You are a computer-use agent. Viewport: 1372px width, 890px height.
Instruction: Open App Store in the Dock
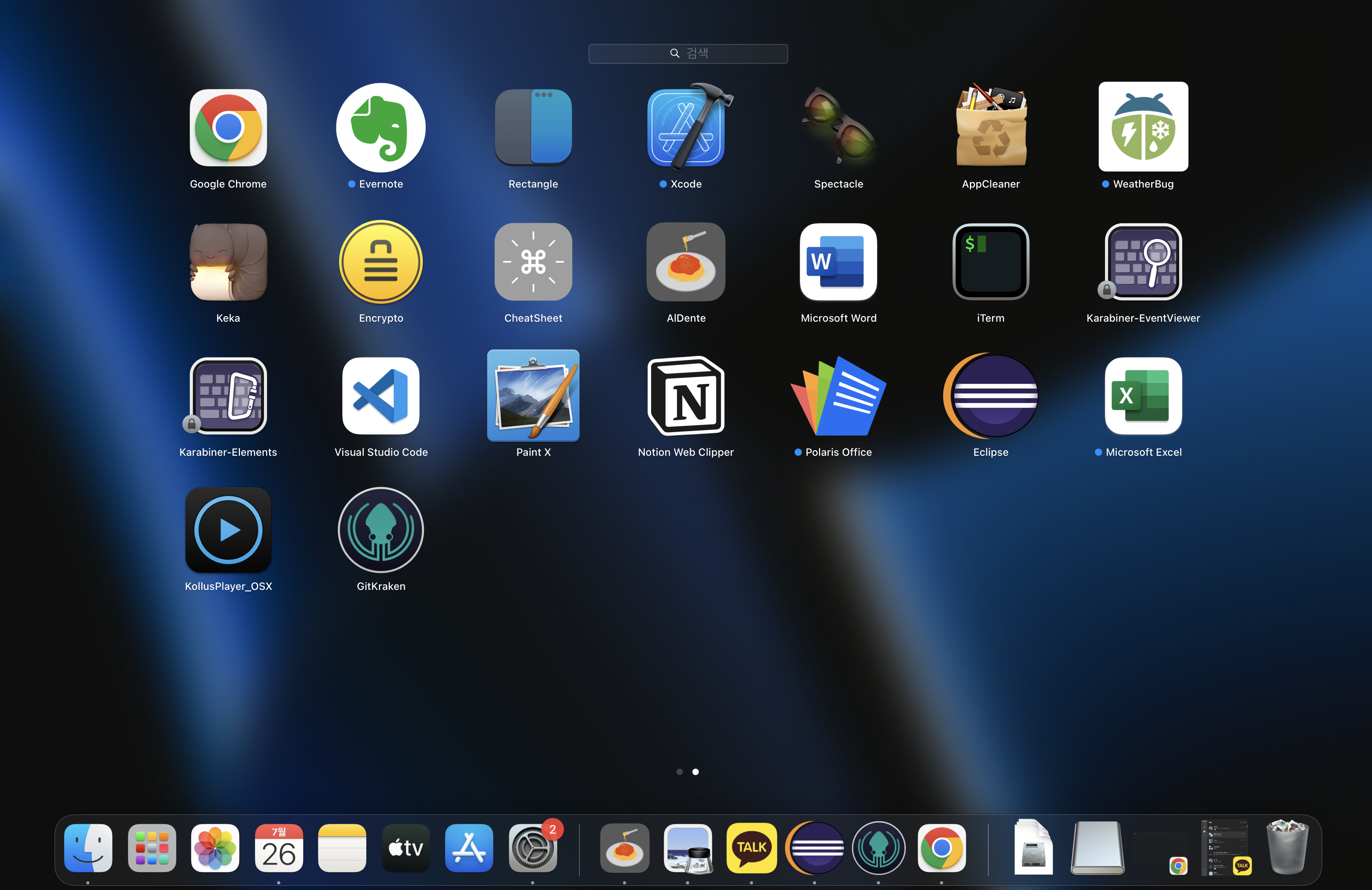click(x=469, y=848)
